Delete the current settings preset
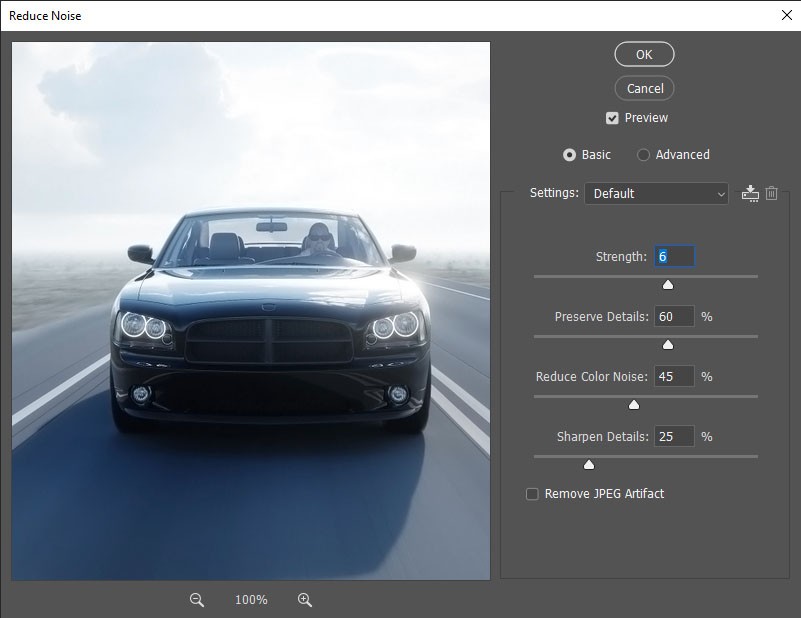The height and width of the screenshot is (618, 801). pyautogui.click(x=771, y=193)
